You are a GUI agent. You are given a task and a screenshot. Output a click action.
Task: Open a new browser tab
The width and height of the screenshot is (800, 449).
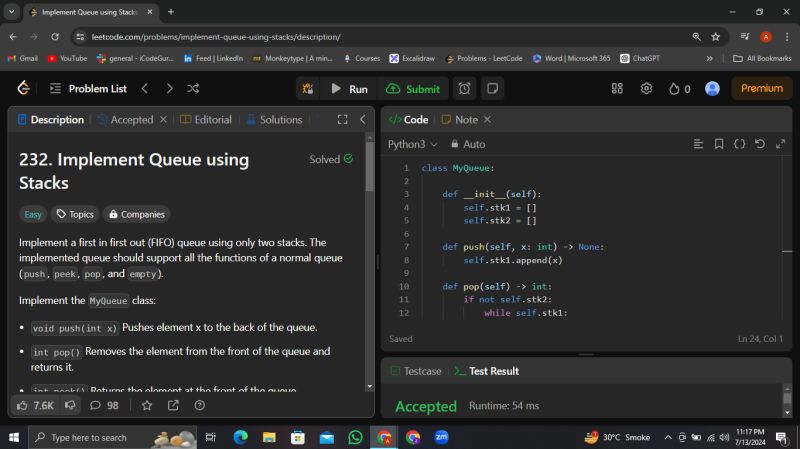(171, 12)
